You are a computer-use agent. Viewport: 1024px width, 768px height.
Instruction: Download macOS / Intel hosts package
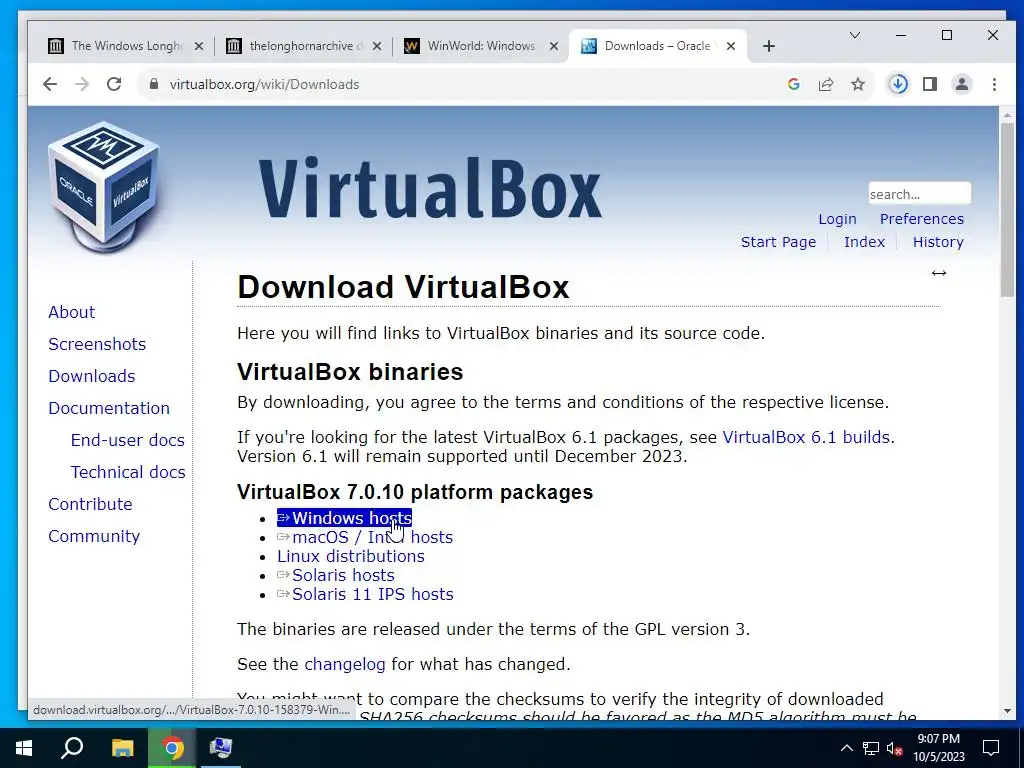pyautogui.click(x=365, y=537)
